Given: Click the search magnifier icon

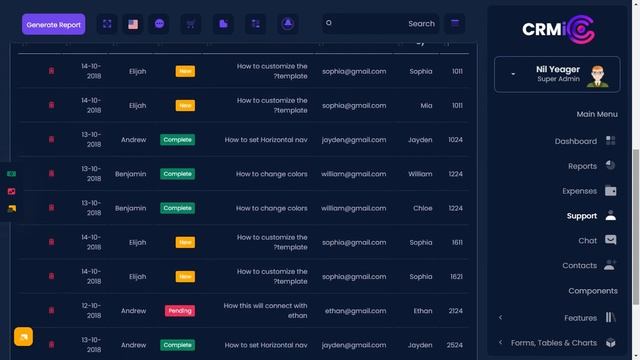Looking at the screenshot, I should click(x=329, y=23).
